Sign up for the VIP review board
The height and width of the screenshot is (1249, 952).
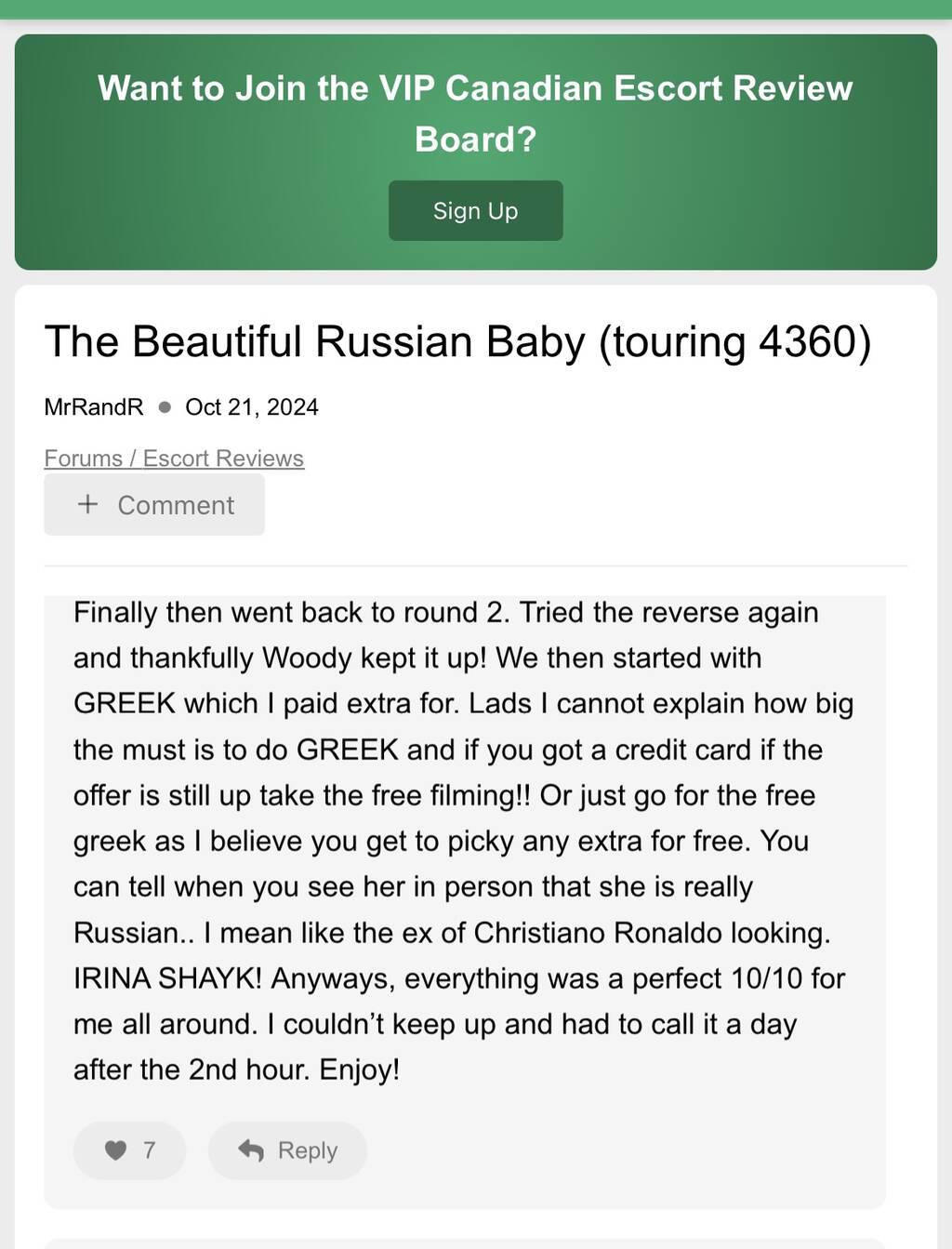coord(475,210)
